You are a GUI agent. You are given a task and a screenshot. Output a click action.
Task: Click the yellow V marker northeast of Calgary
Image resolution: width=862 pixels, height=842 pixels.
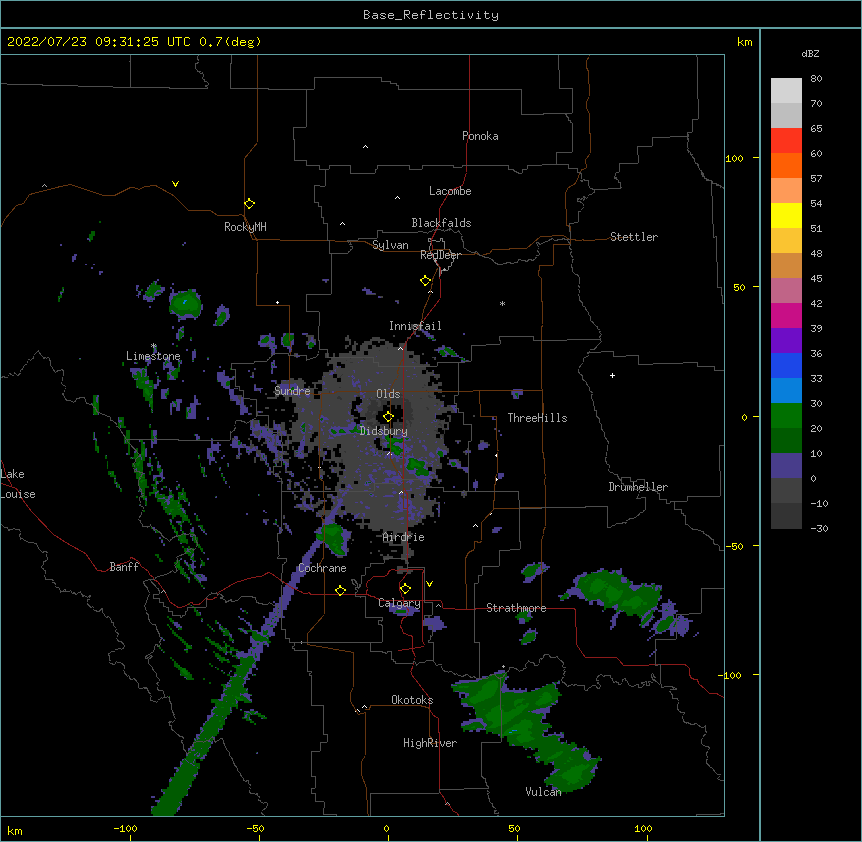coord(429,584)
